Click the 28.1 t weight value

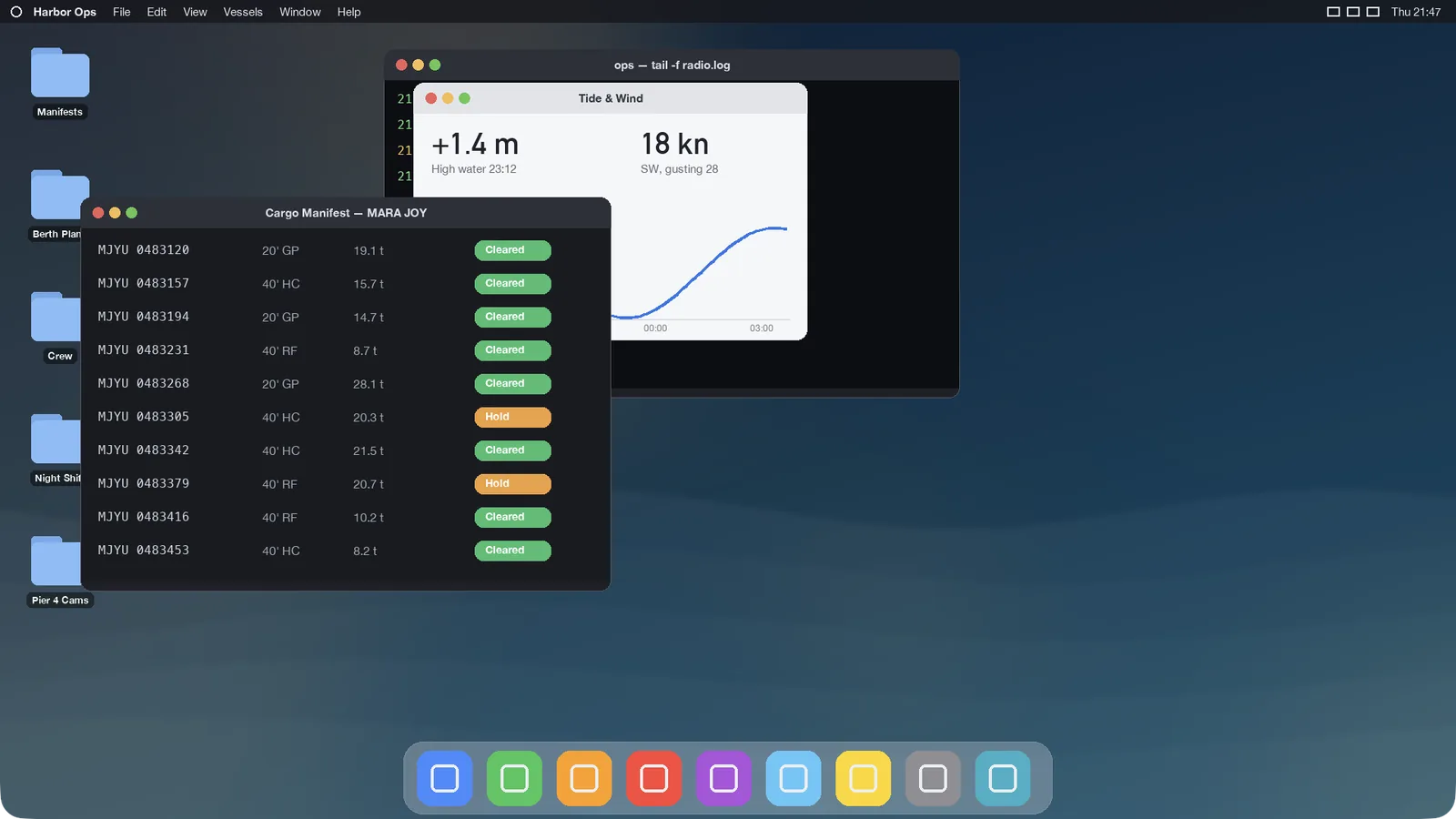coord(369,384)
